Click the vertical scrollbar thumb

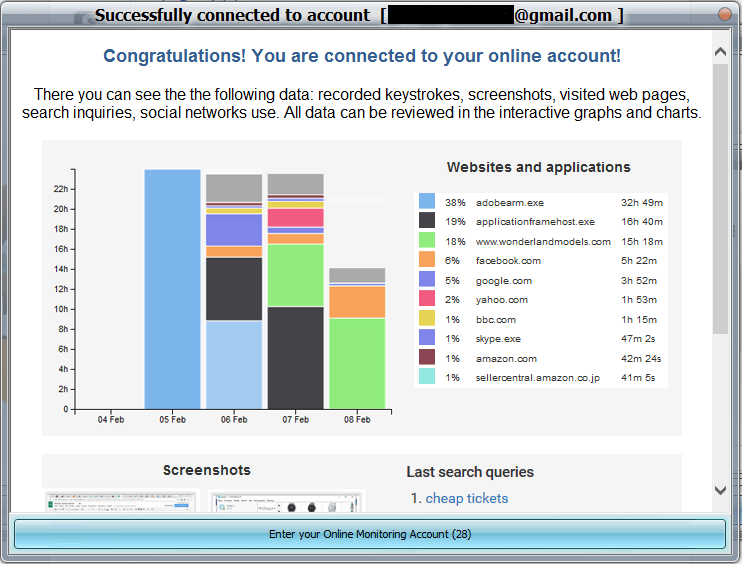pyautogui.click(x=720, y=199)
